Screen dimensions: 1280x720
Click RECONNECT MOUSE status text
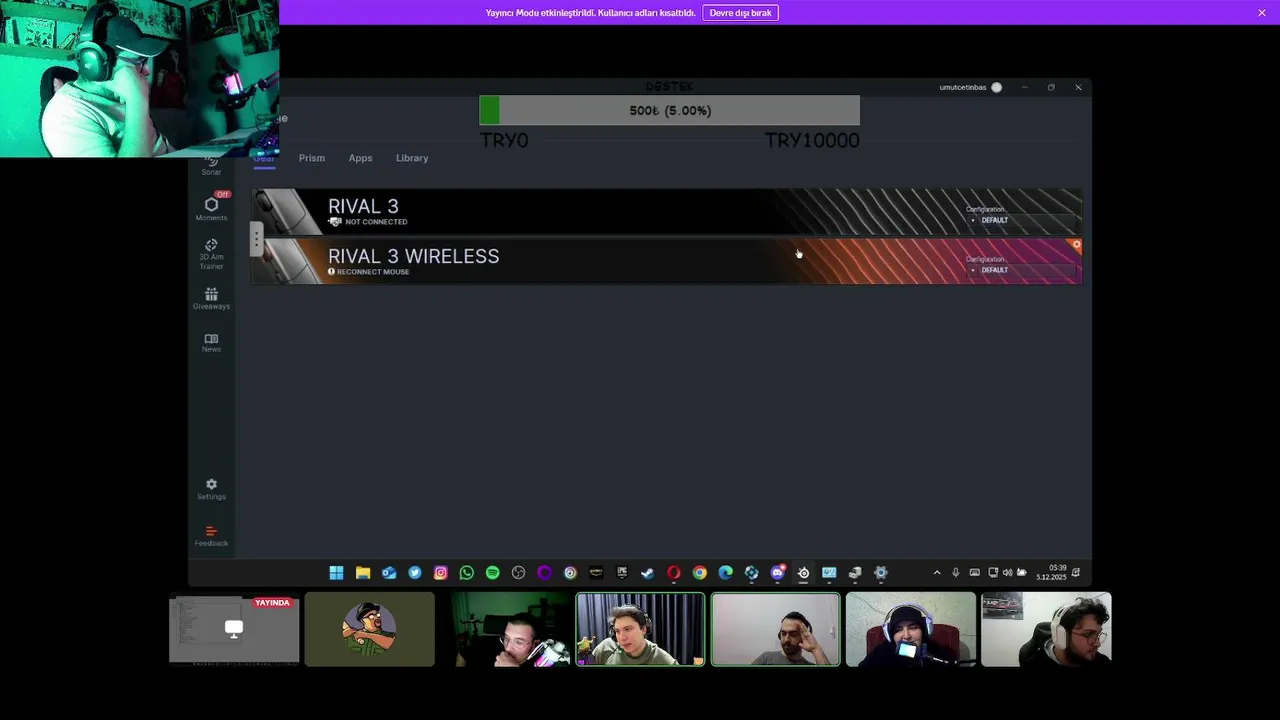(373, 272)
